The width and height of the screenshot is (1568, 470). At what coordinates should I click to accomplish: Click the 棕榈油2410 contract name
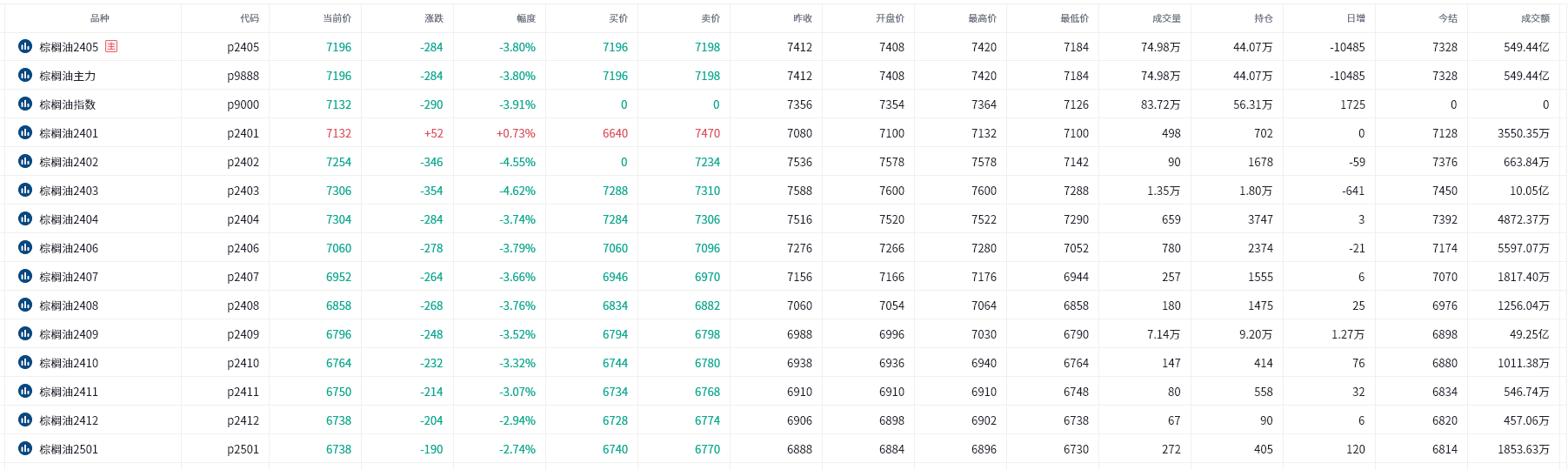tap(69, 363)
